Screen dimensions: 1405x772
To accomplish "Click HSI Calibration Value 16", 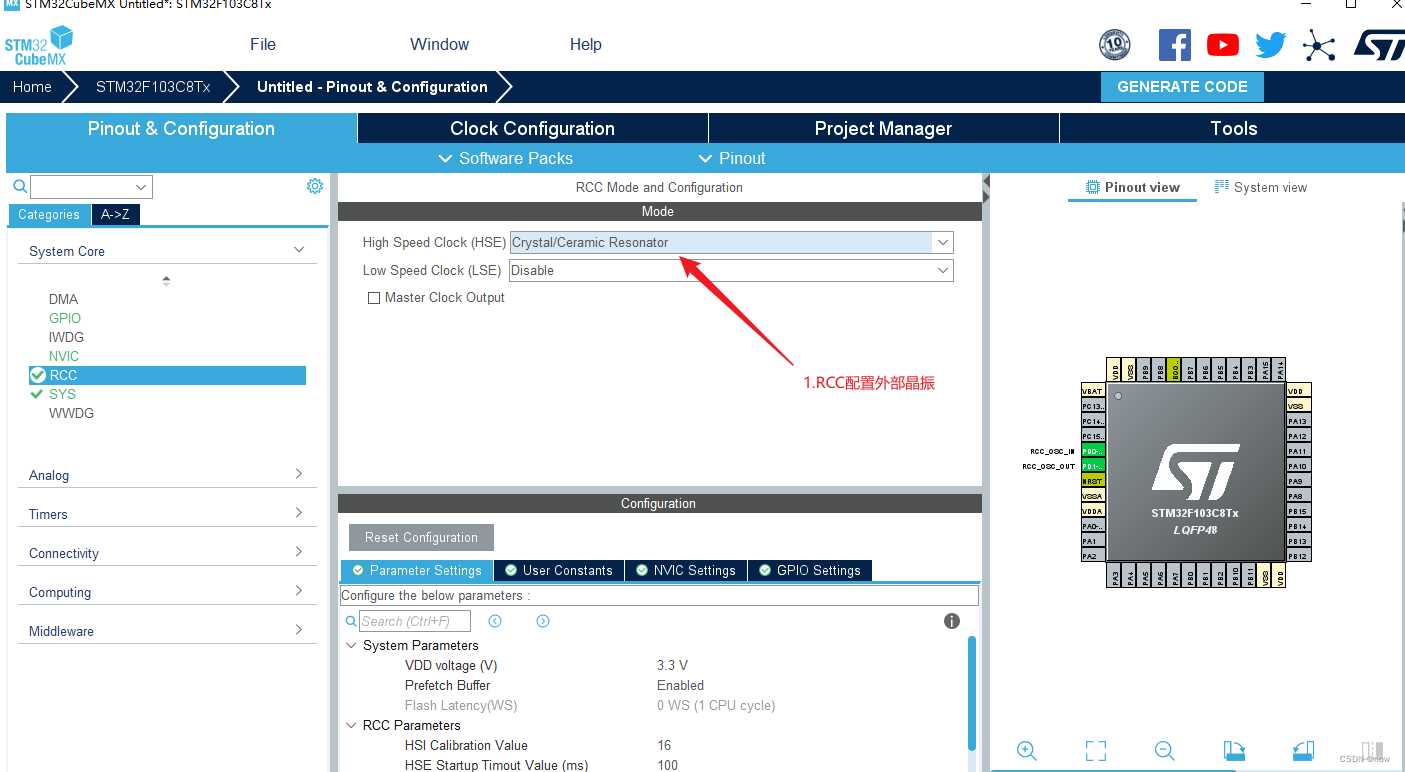I will 664,745.
